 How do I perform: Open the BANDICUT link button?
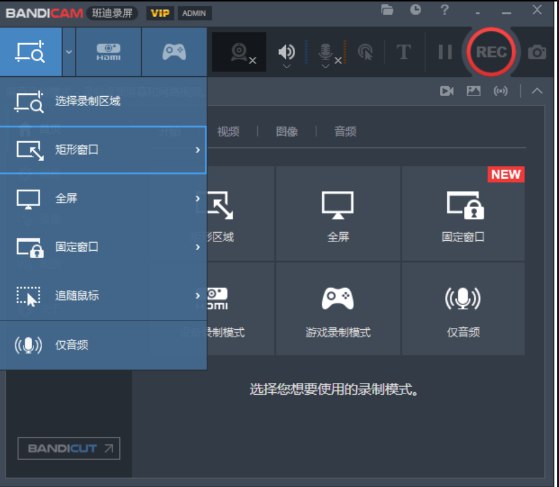[69, 448]
